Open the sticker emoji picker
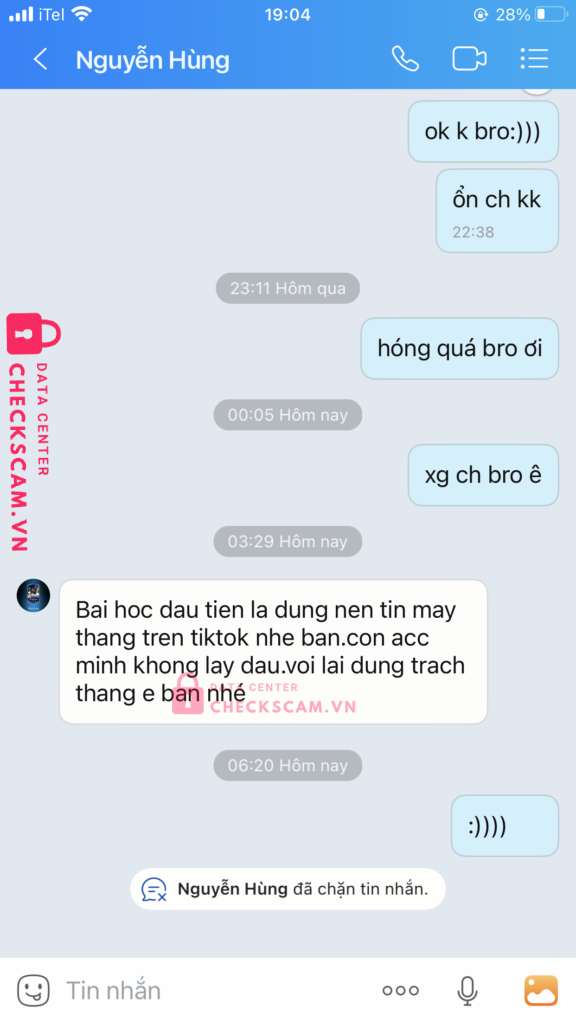This screenshot has height=1024, width=576. (33, 990)
